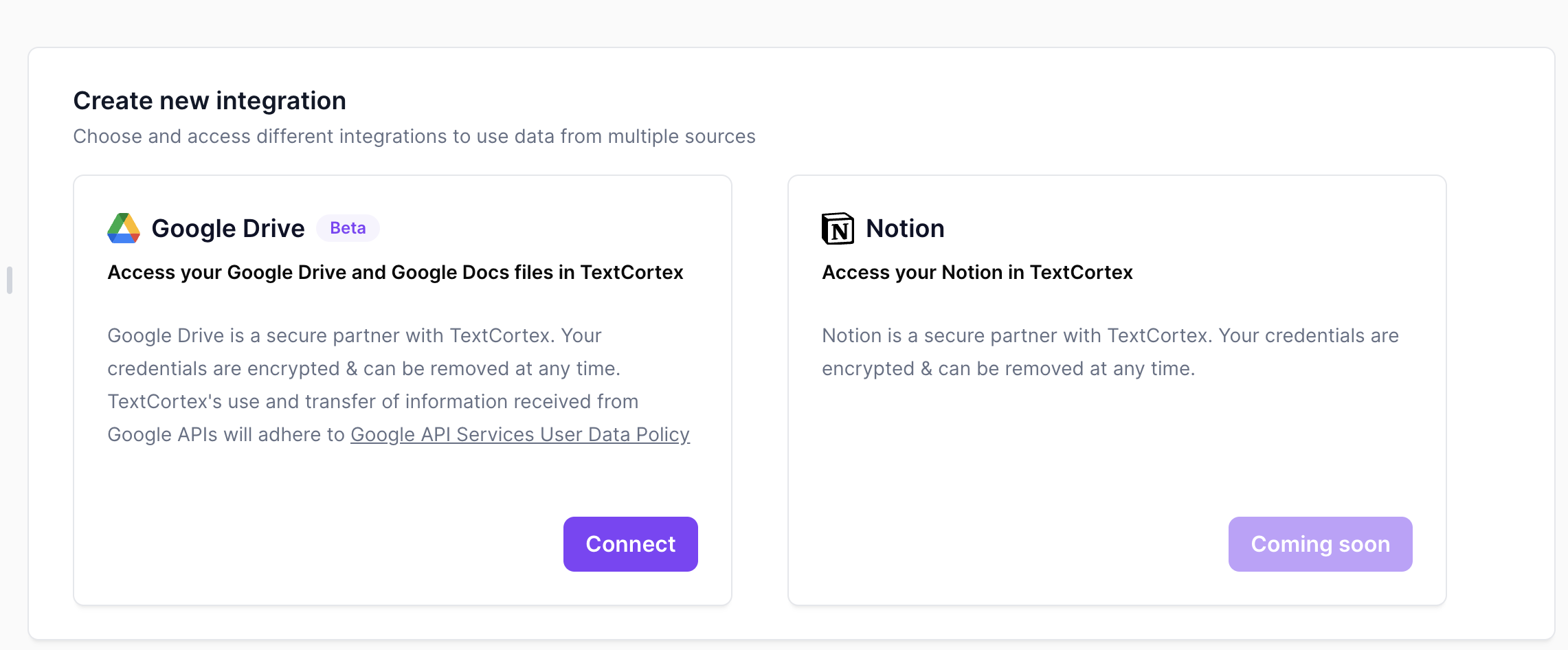Click 'Google Drive is a secure partner' sentence
The height and width of the screenshot is (650, 1568).
pyautogui.click(x=355, y=335)
